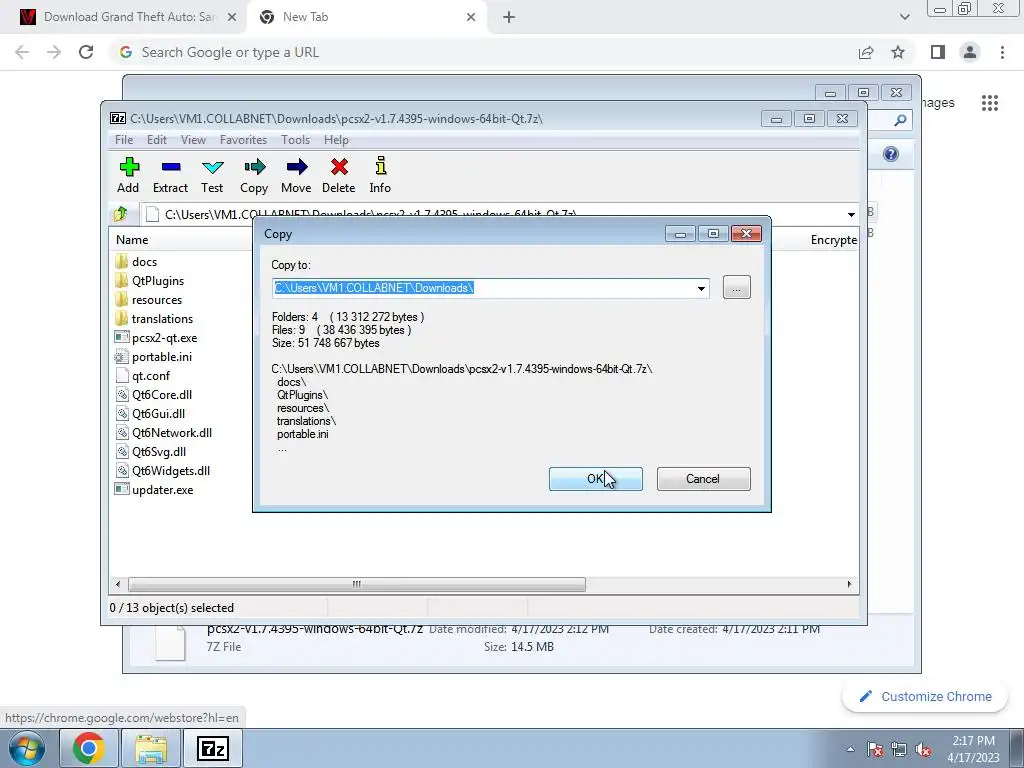
Task: Click the horizontal scrollbar in 7-Zip list
Action: 357,584
